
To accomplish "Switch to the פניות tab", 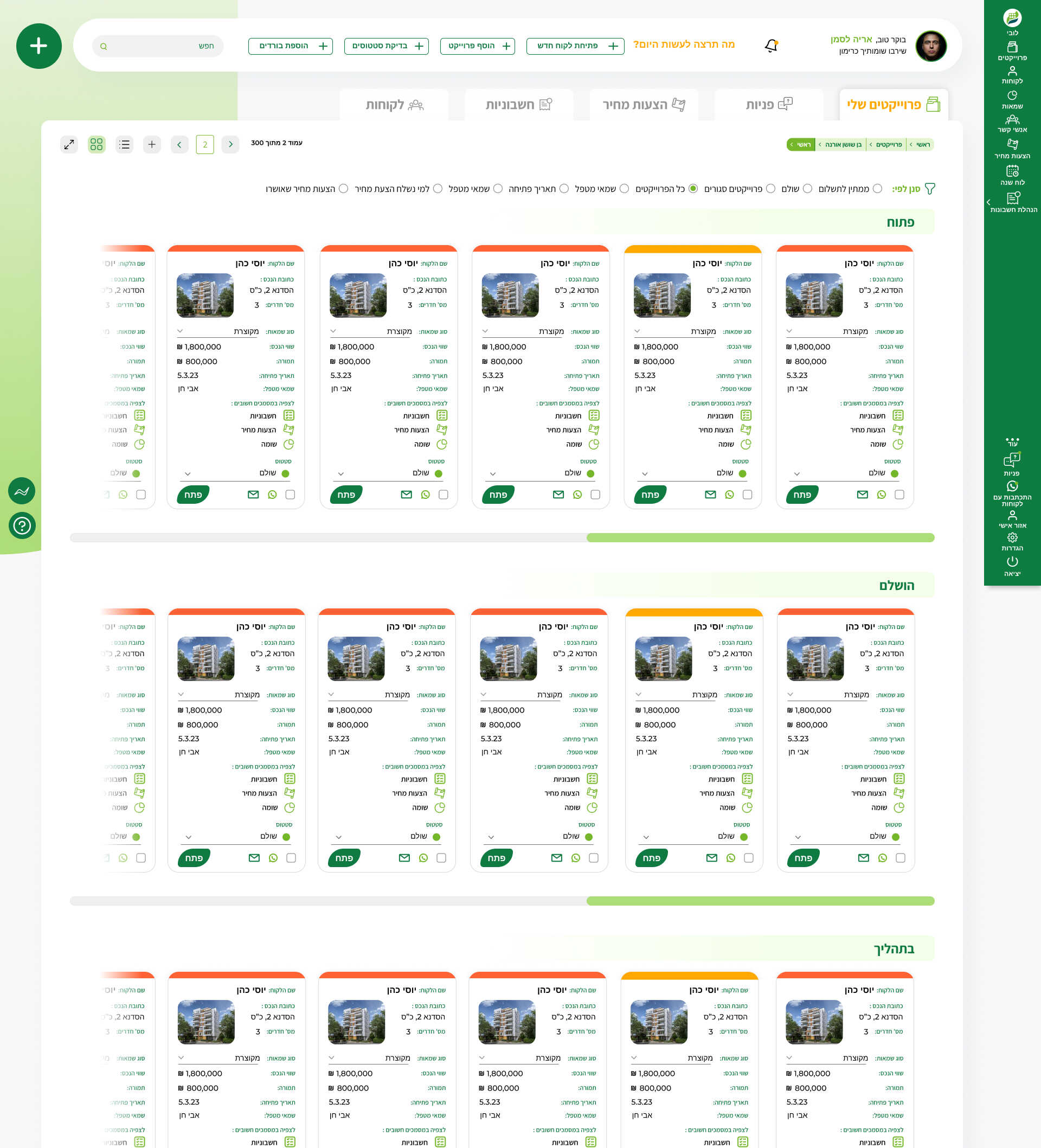I will pyautogui.click(x=769, y=105).
